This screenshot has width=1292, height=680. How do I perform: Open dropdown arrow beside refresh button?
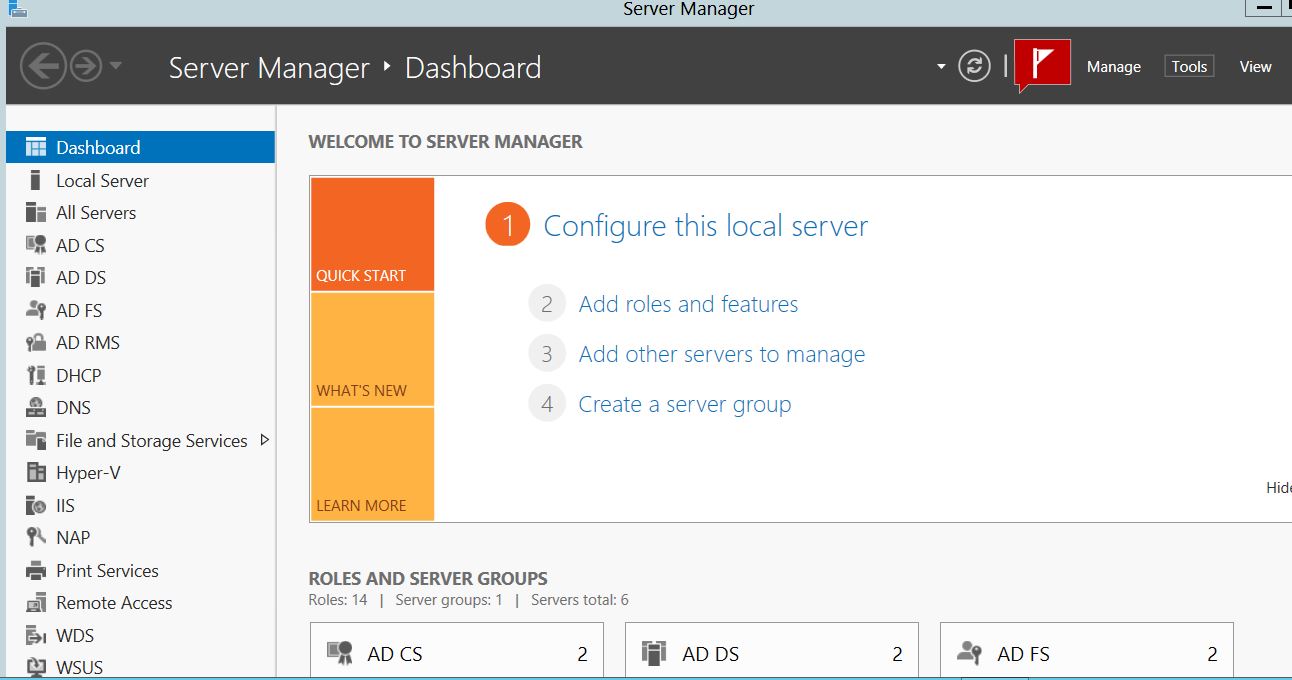pyautogui.click(x=940, y=67)
